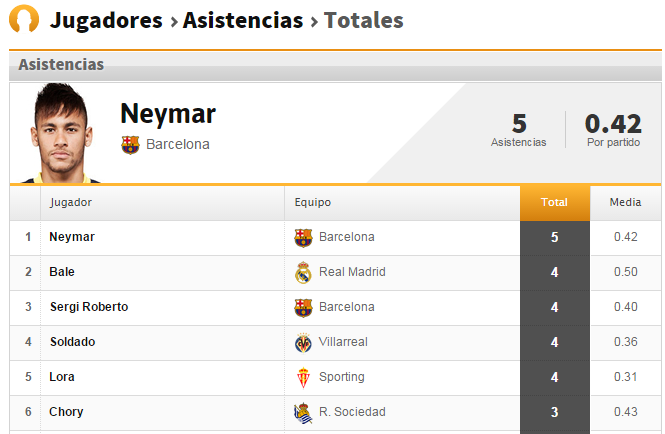Image resolution: width=665 pixels, height=434 pixels.
Task: Click the Sporting crest icon
Action: click(x=303, y=378)
